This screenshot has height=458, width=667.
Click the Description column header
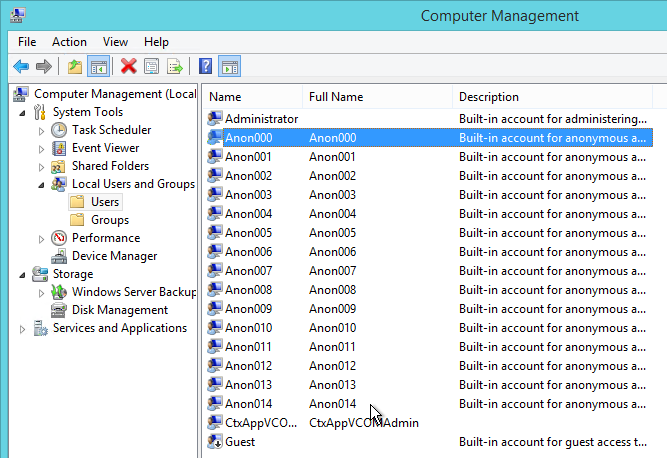coord(489,97)
